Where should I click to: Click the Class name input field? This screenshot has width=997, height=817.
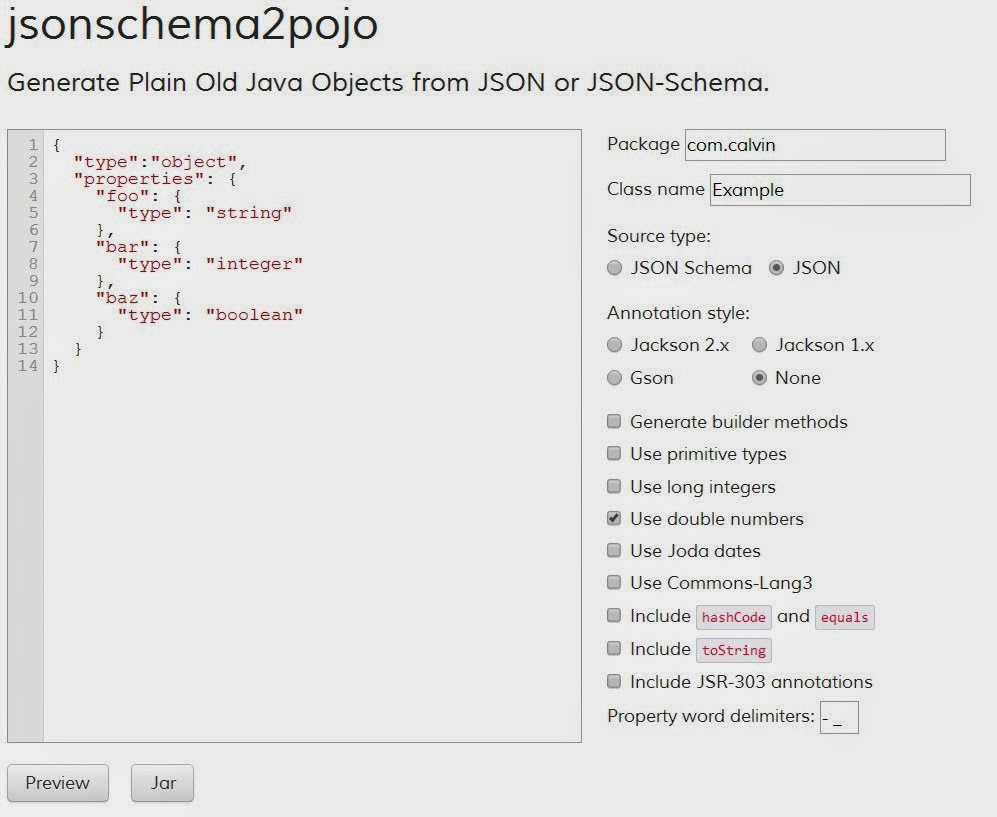(x=840, y=190)
